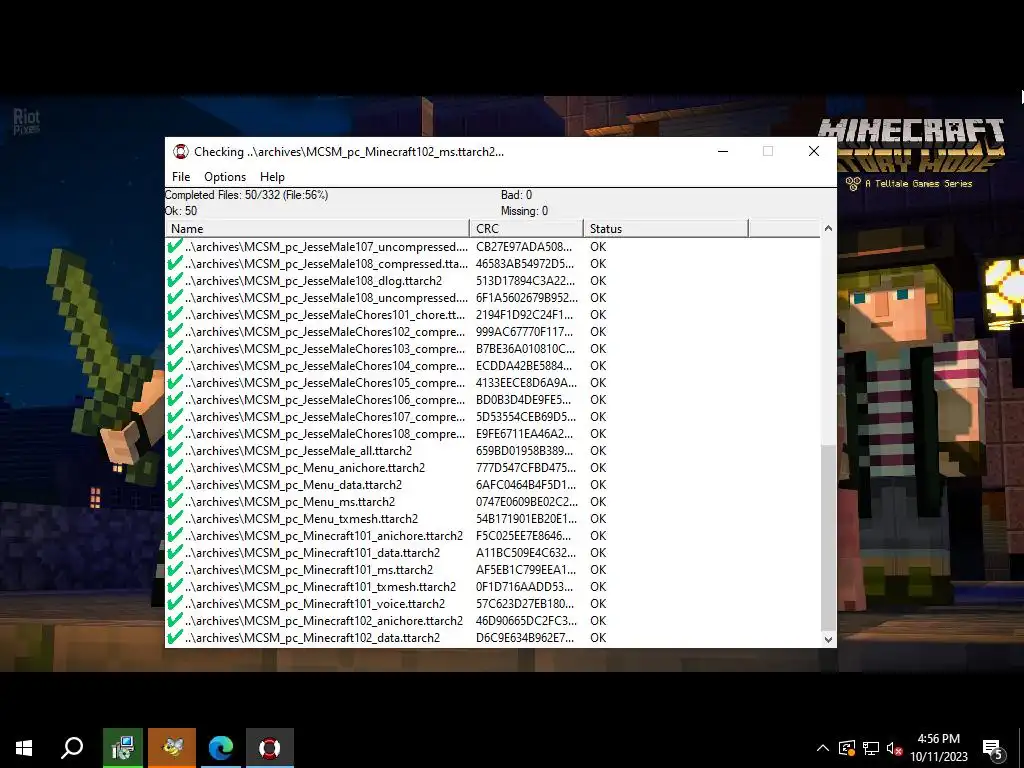The height and width of the screenshot is (768, 1024).
Task: Click the vertical scrollbar thumb
Action: pyautogui.click(x=828, y=538)
